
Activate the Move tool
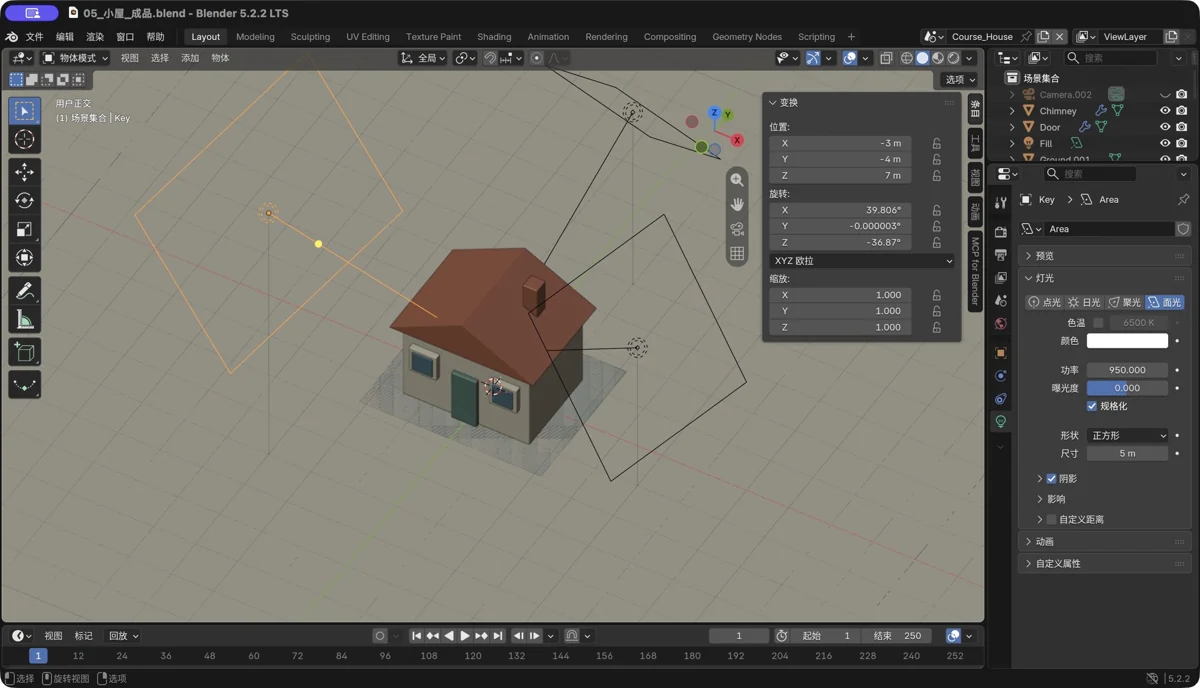[24, 172]
